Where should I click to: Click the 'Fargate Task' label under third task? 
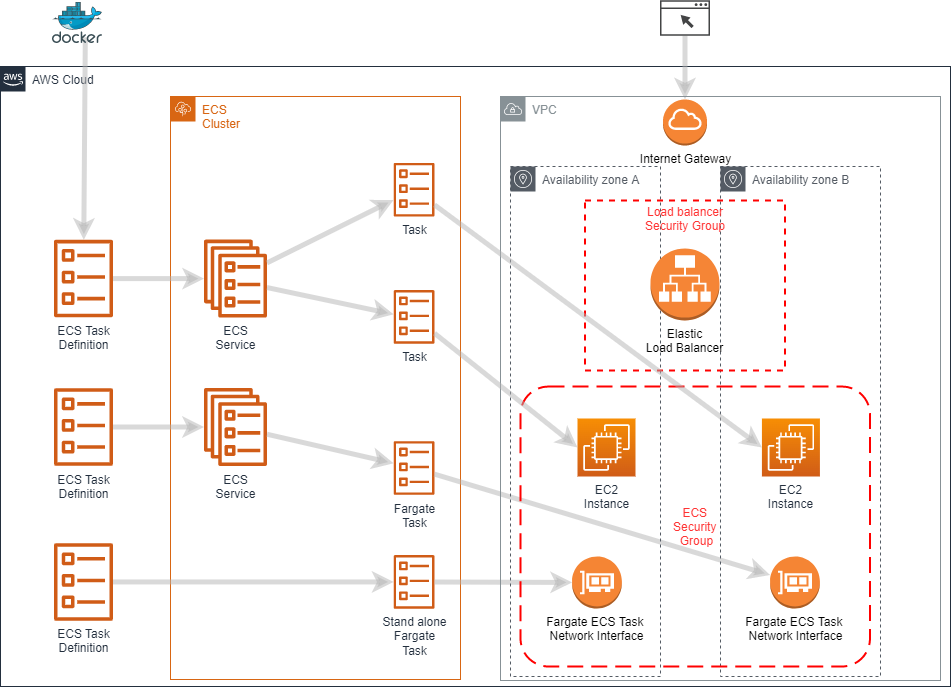tap(414, 516)
